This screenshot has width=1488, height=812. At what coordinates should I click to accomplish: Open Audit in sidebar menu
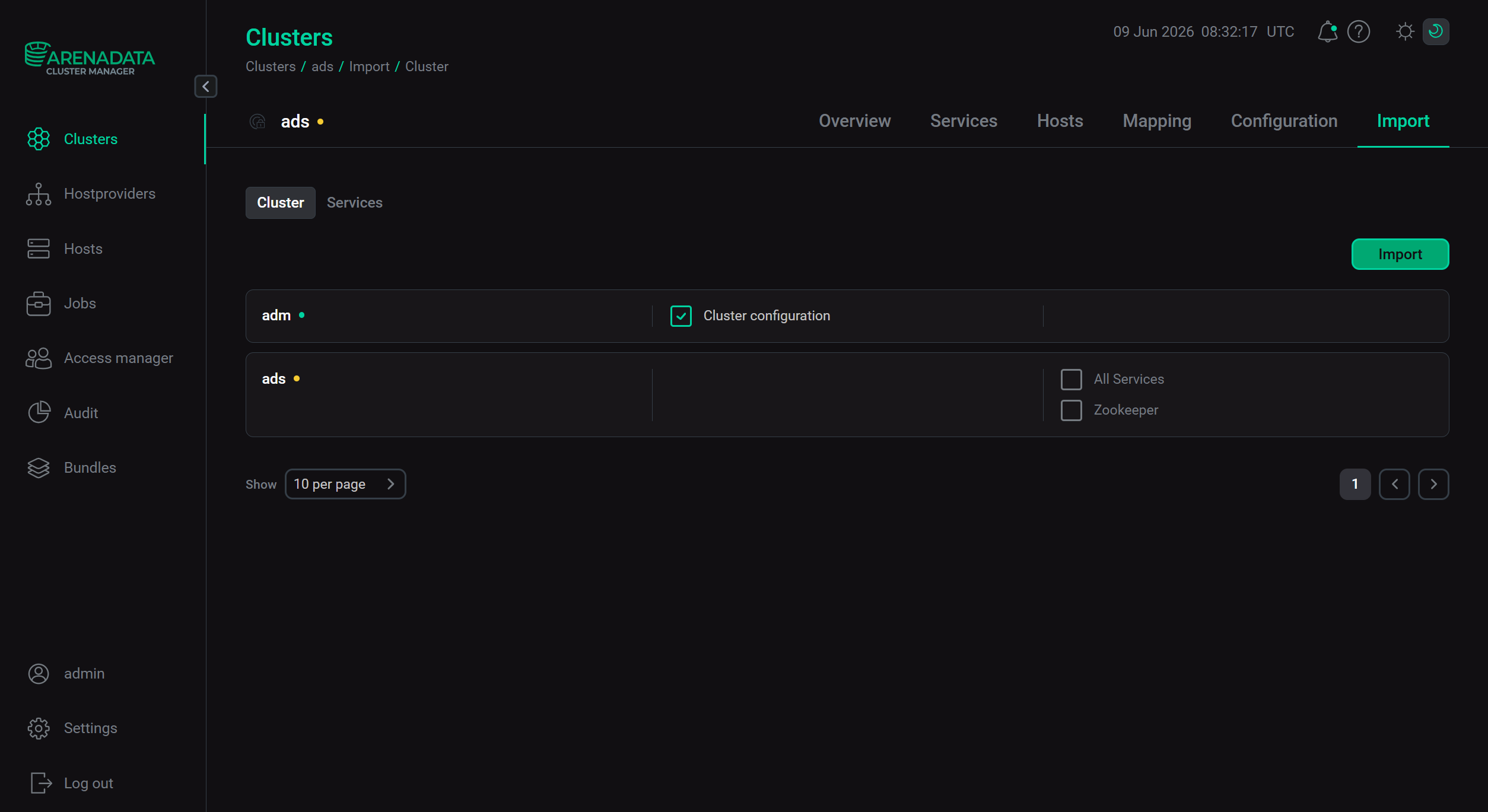[x=81, y=413]
